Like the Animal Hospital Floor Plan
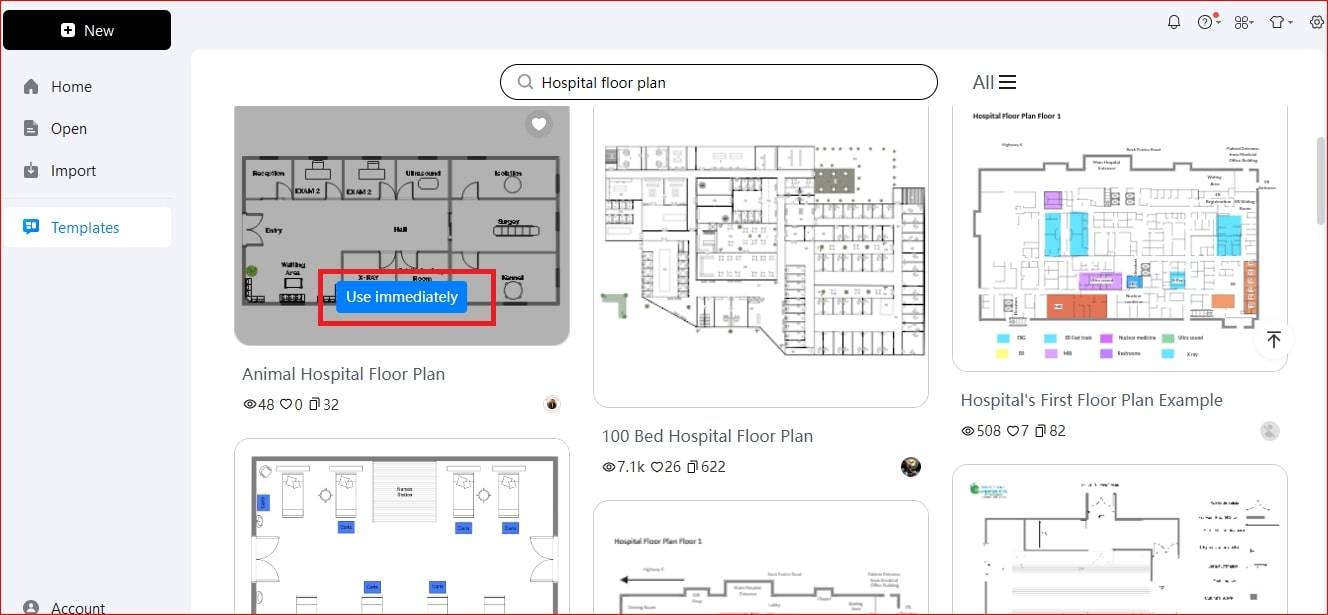 pos(286,405)
